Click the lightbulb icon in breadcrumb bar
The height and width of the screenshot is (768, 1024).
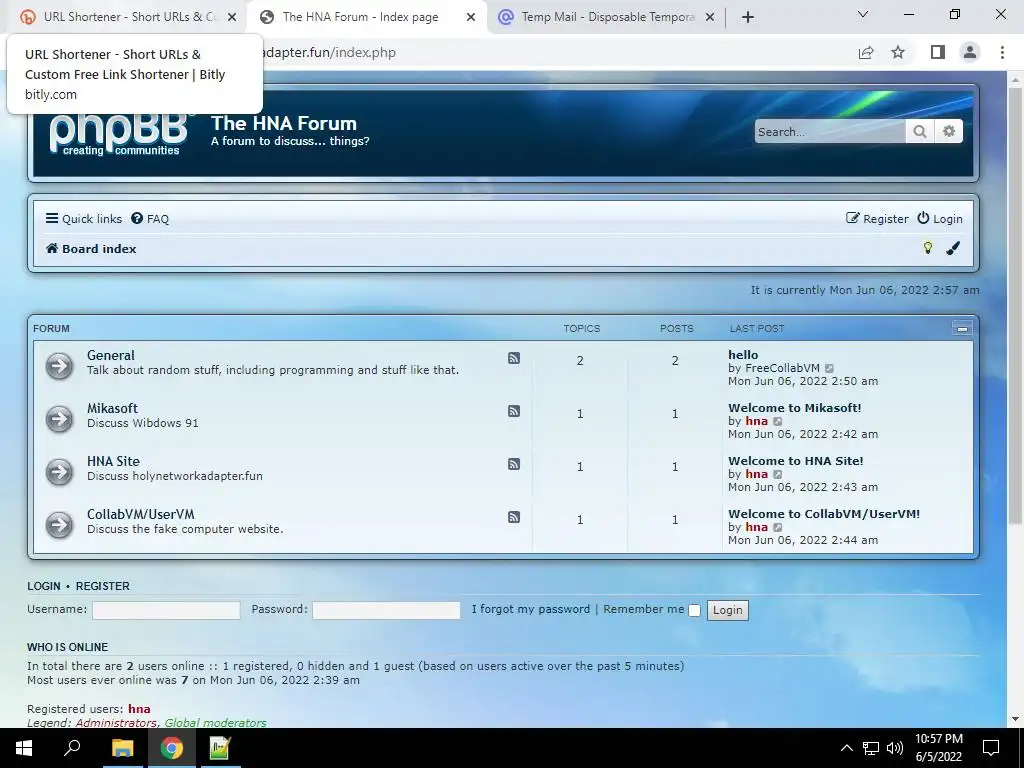[x=927, y=248]
